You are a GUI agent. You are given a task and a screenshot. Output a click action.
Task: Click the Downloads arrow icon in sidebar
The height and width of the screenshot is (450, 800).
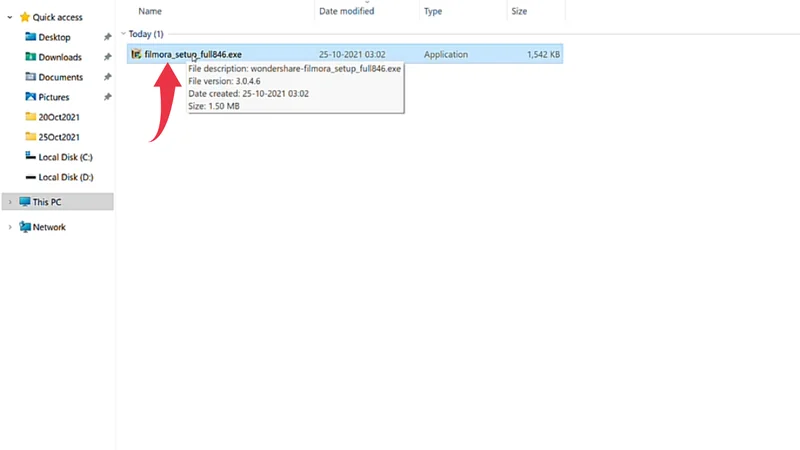[30, 57]
